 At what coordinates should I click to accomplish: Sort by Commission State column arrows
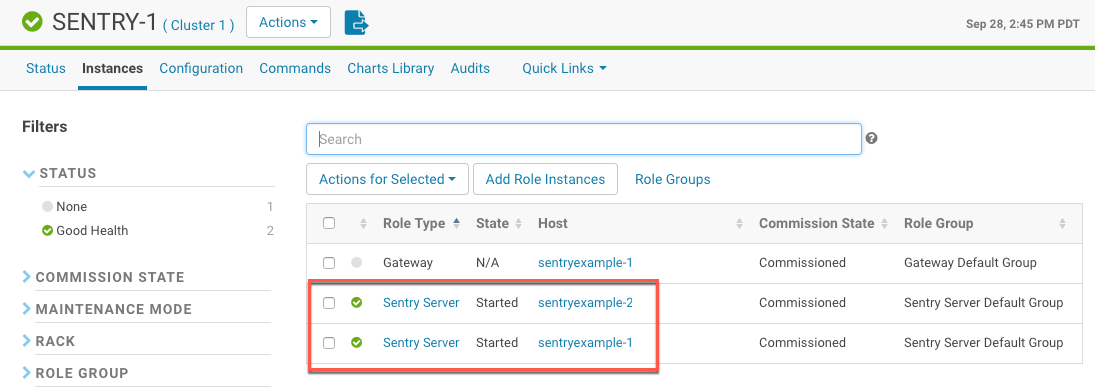coord(885,223)
